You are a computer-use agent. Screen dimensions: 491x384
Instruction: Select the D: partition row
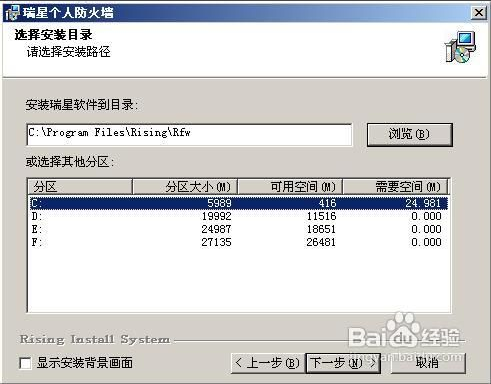239,216
